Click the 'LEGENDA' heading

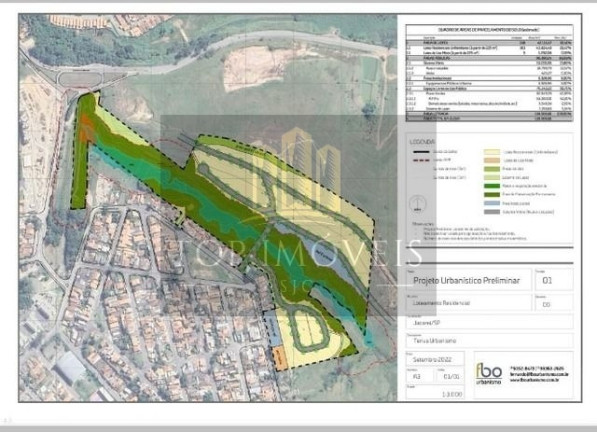coord(422,142)
